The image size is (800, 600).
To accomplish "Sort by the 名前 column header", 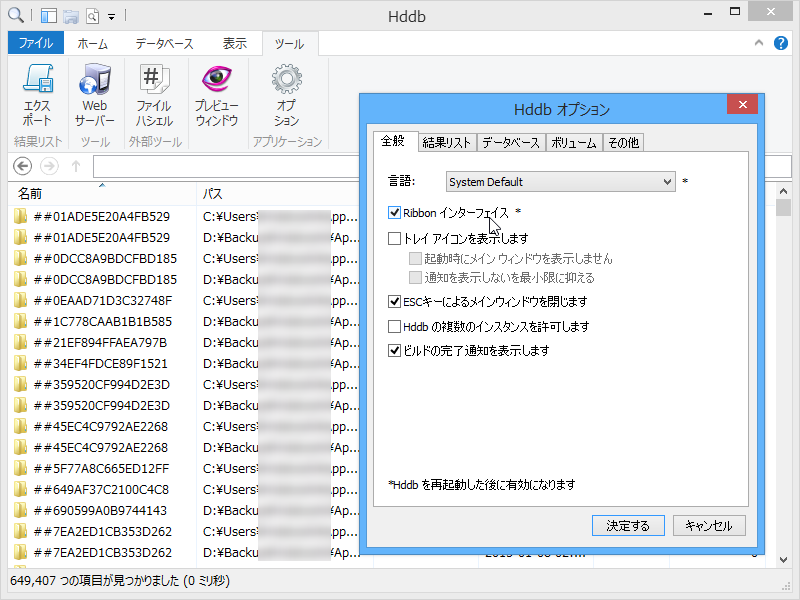I will tap(102, 194).
